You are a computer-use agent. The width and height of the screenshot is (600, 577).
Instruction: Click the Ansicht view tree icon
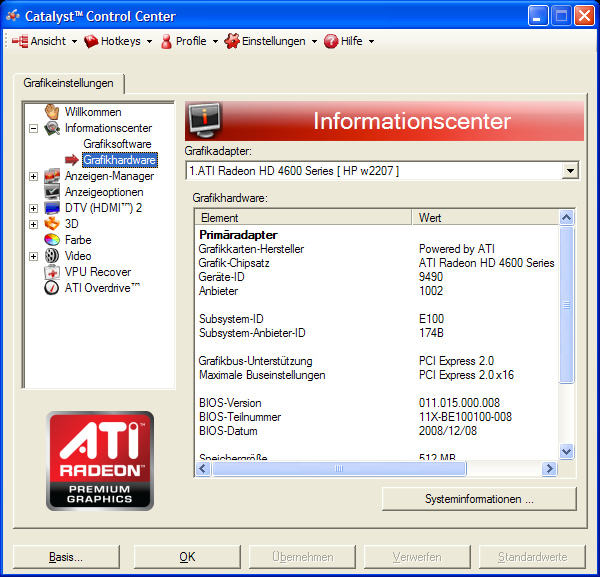(20, 41)
